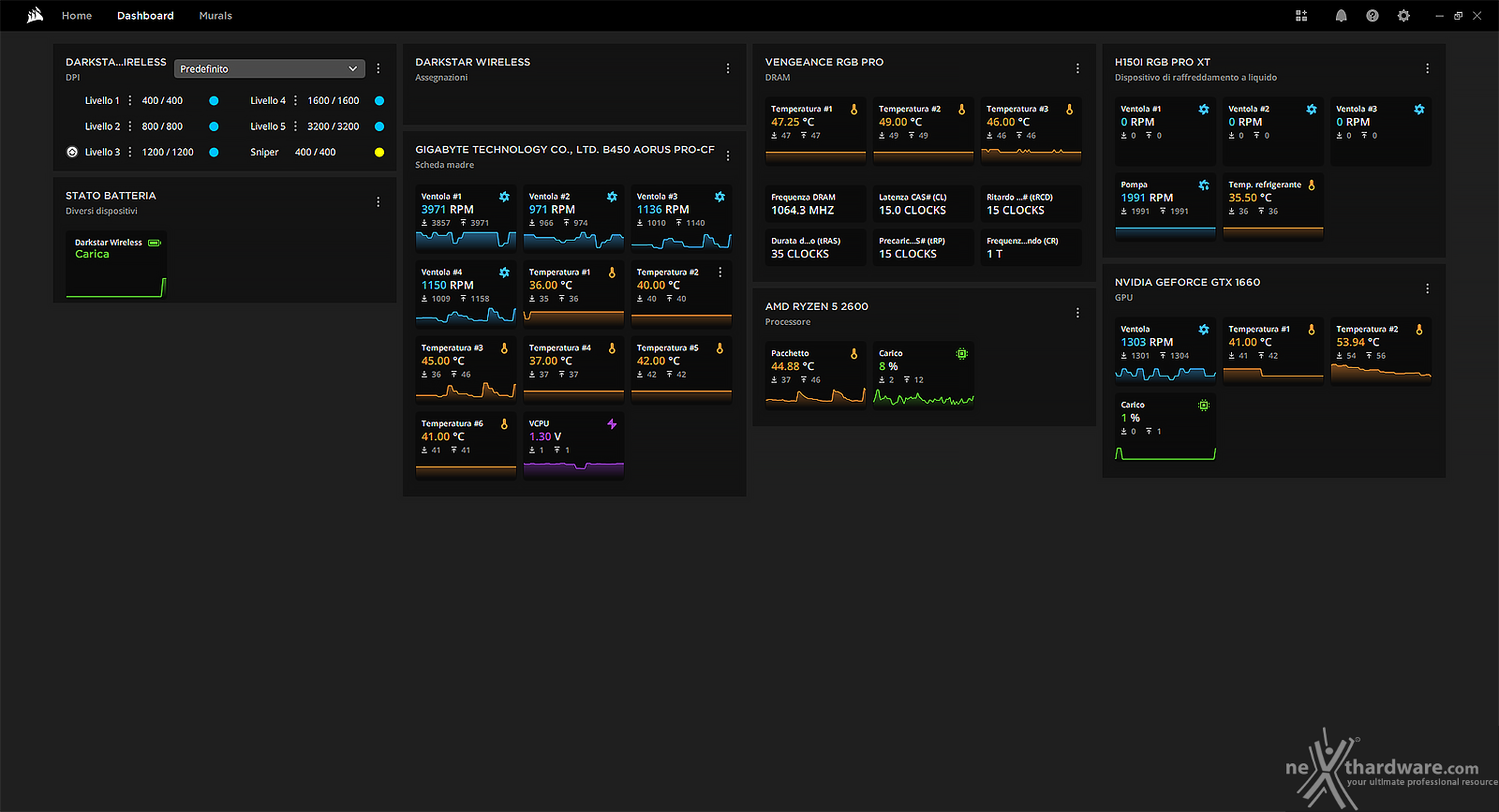Click the H150i Ventola #1 fan icon

1204,110
